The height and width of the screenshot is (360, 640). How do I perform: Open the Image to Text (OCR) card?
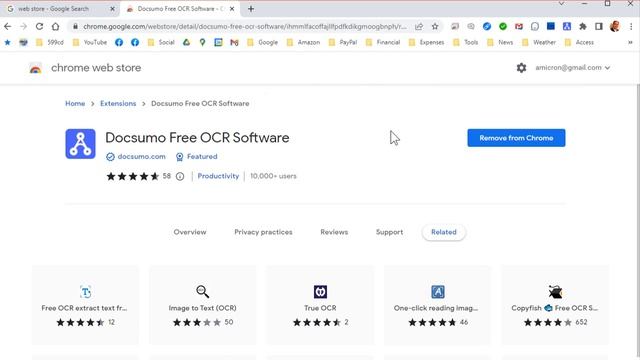click(202, 305)
